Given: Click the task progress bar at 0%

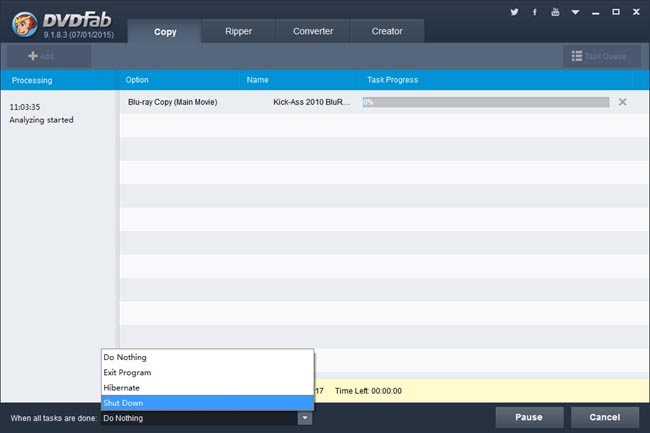Looking at the screenshot, I should click(485, 102).
